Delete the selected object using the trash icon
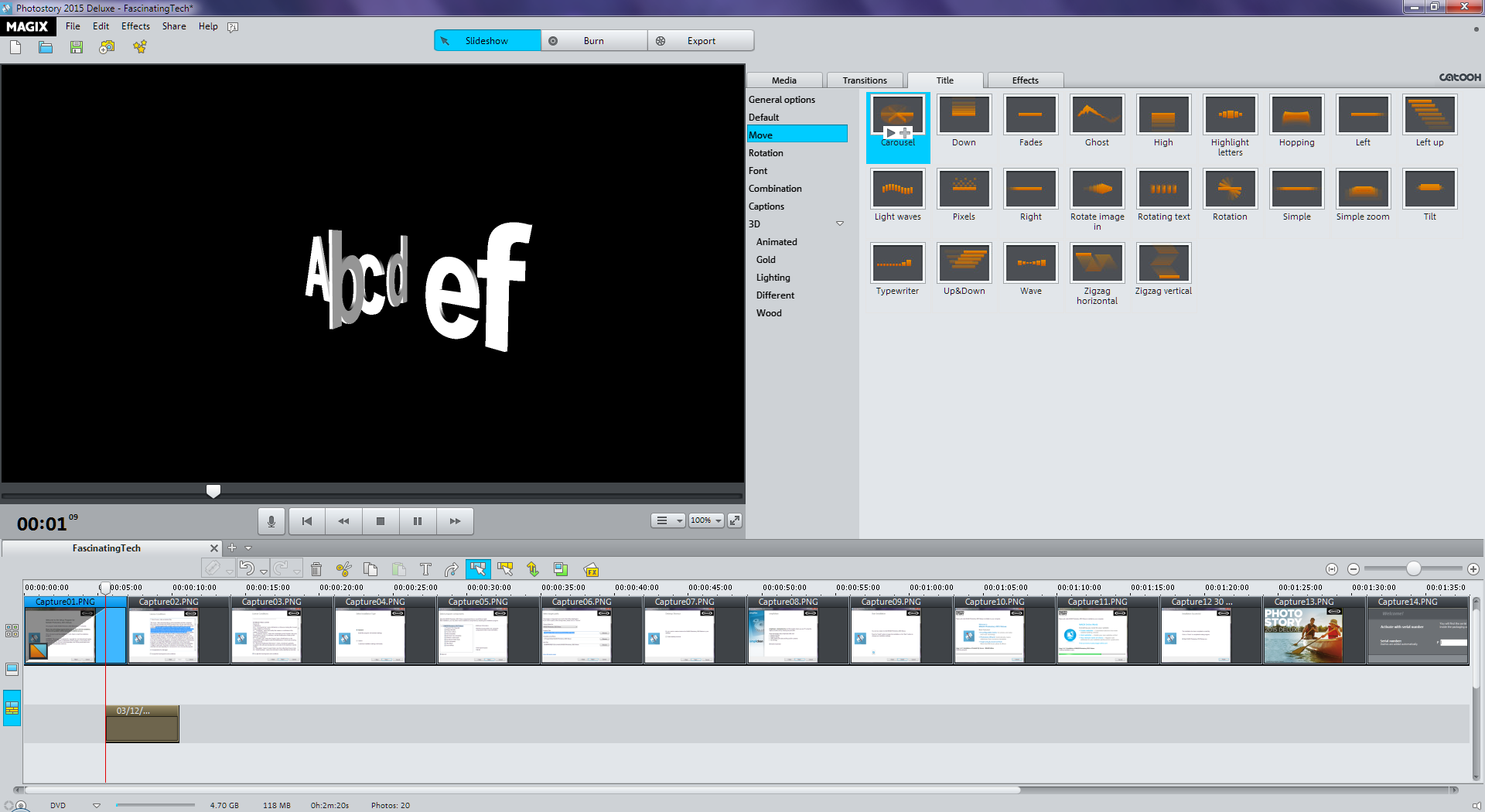 coord(316,569)
